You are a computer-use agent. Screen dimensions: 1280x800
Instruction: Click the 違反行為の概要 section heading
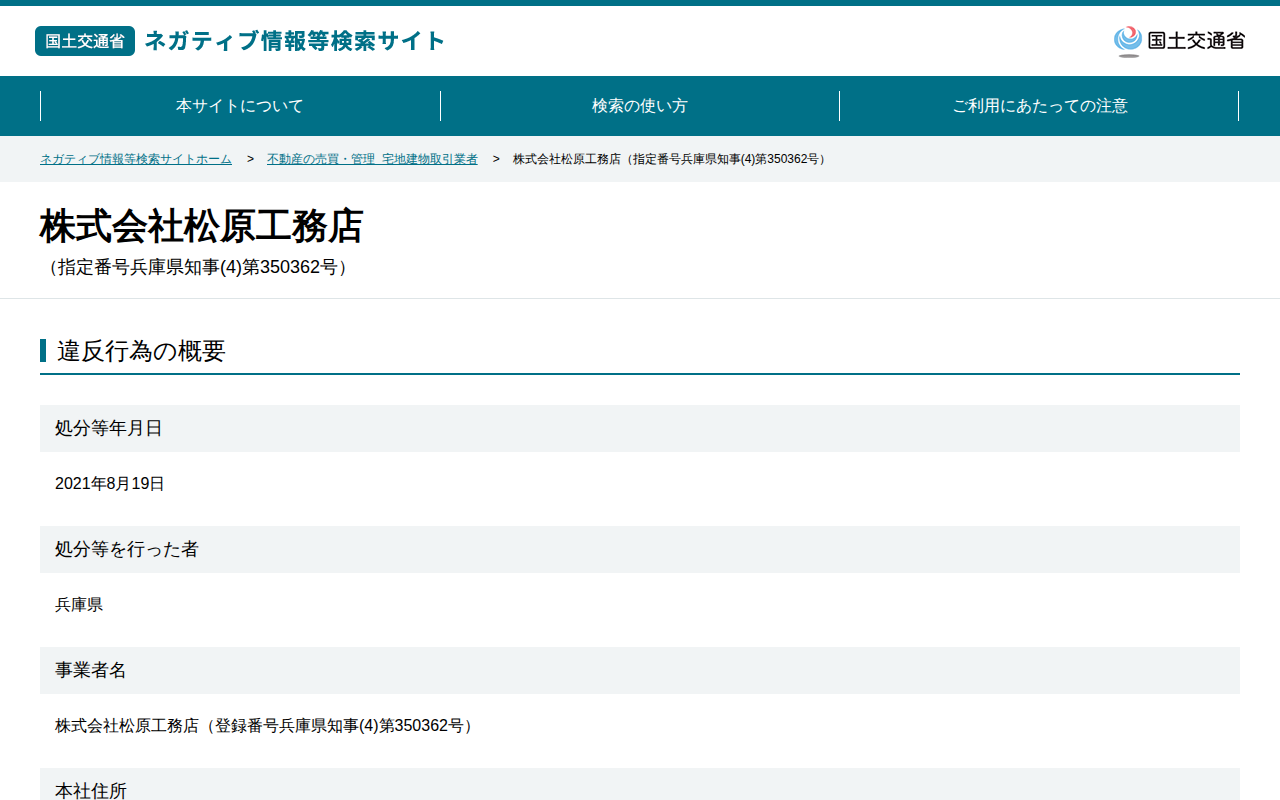(141, 351)
